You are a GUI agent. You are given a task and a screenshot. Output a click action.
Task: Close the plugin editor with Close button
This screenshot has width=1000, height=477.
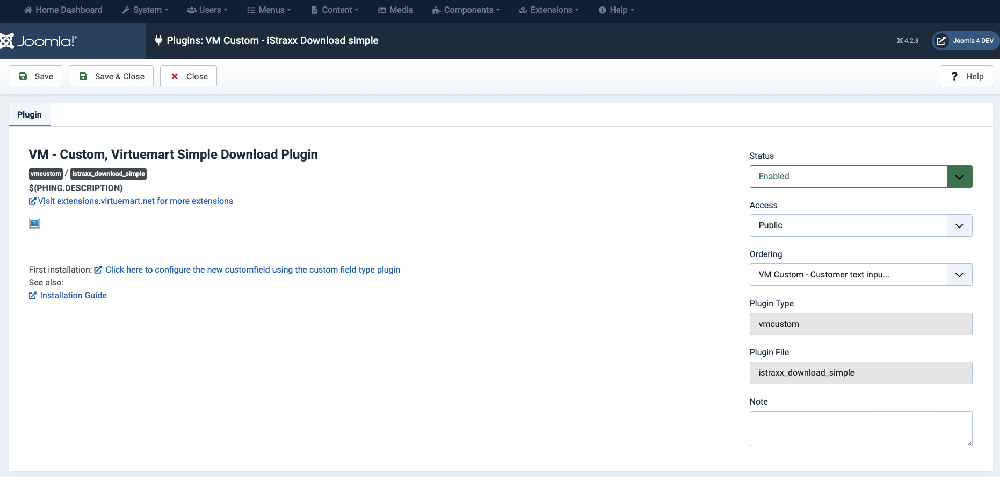coord(188,76)
